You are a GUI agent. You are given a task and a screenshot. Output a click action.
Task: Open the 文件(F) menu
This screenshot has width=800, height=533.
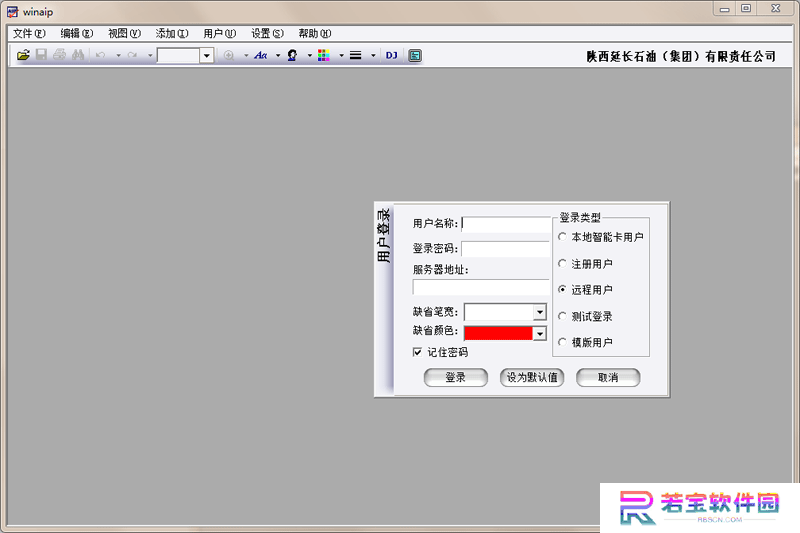(x=30, y=34)
